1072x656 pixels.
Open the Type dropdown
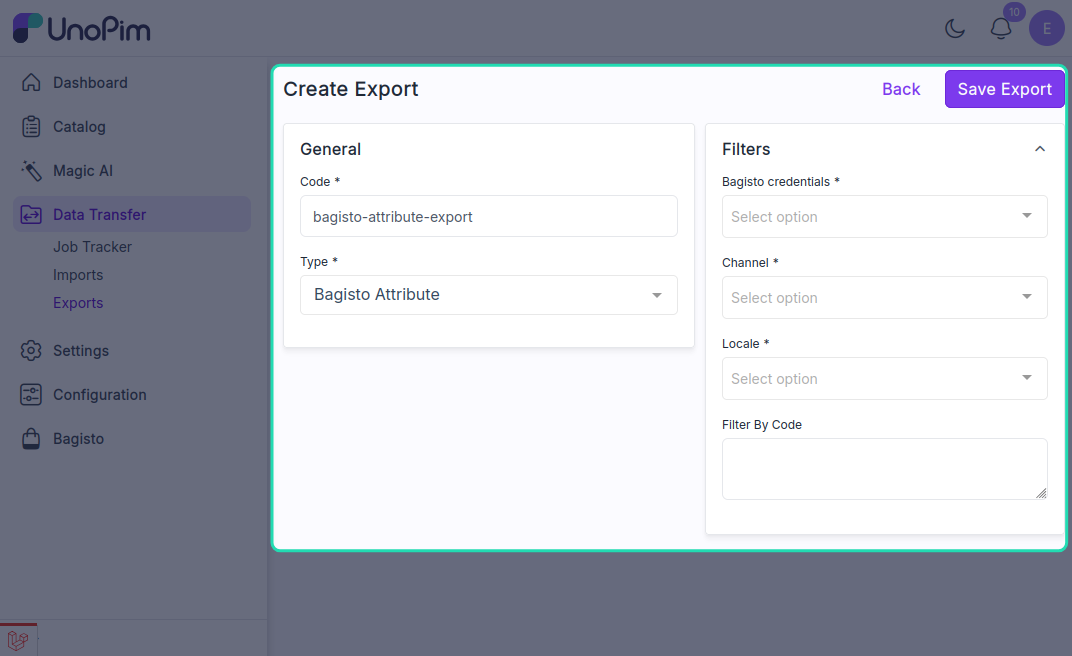[489, 295]
